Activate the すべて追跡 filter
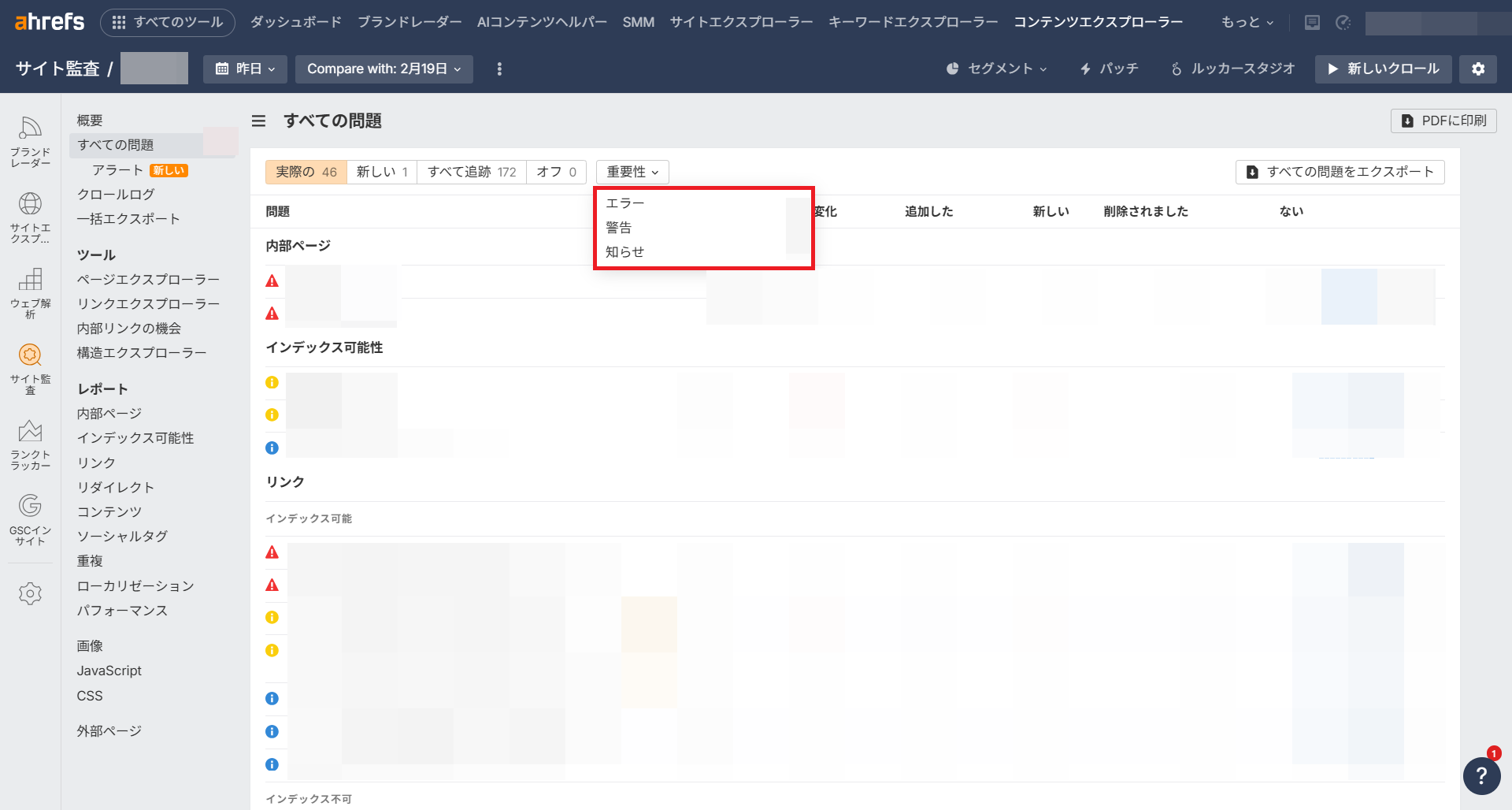Screen dimensions: 1512x810 [471, 172]
